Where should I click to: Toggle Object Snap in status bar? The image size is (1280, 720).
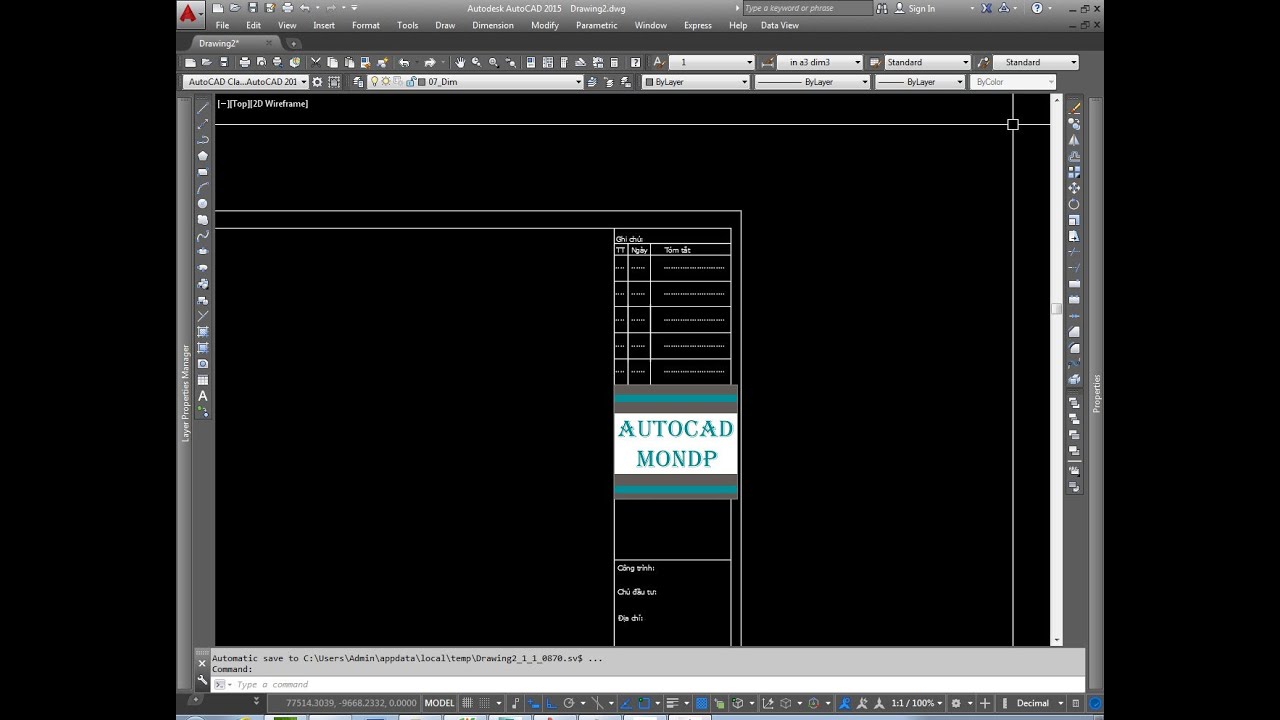point(644,703)
